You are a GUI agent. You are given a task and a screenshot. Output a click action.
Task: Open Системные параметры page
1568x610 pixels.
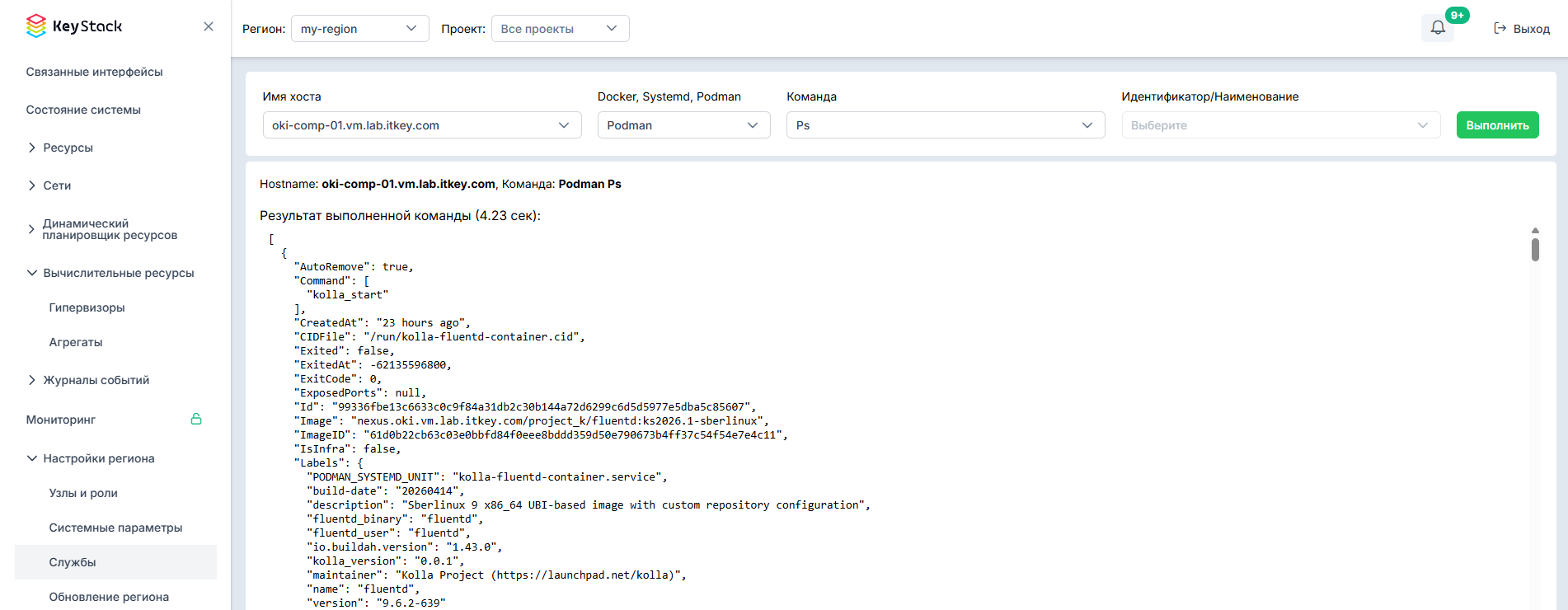coord(115,528)
